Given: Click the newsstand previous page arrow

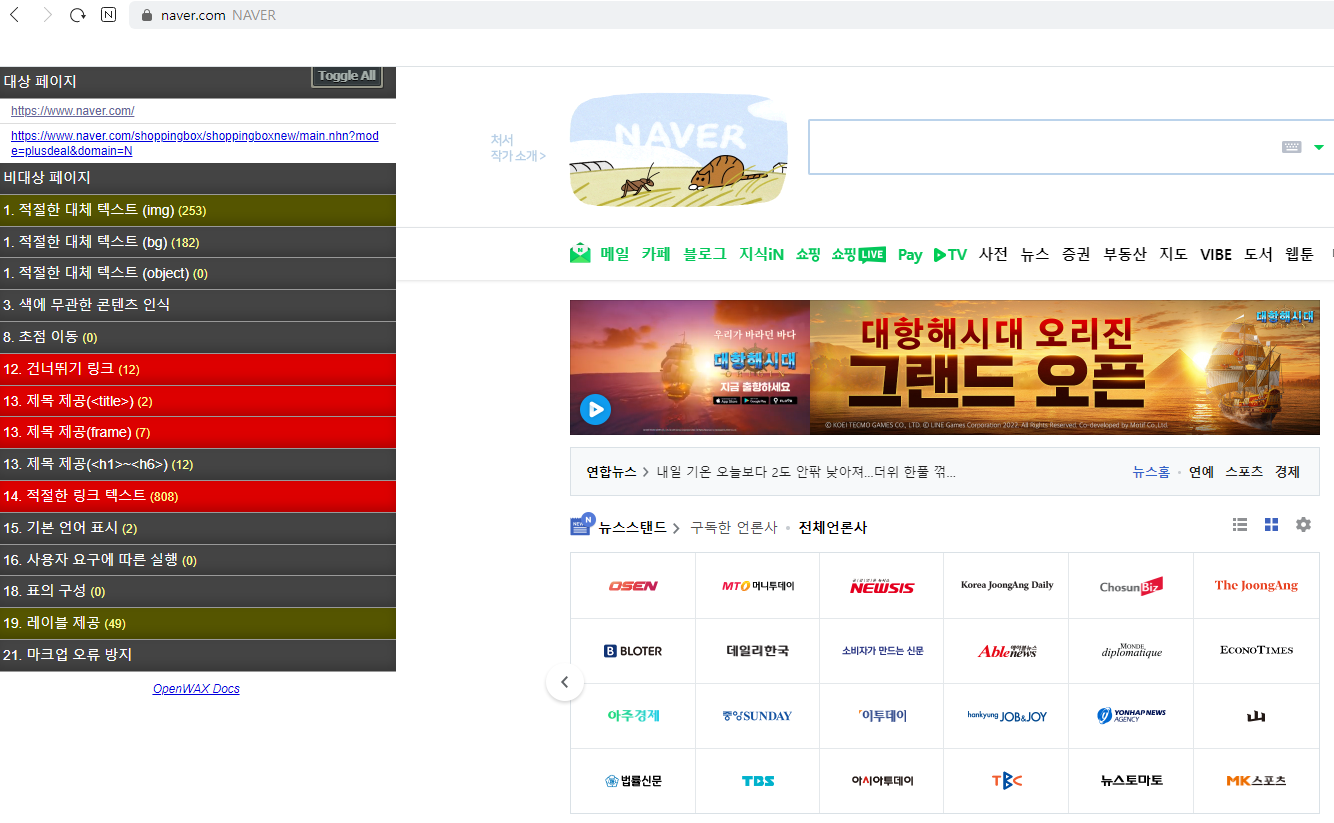Looking at the screenshot, I should coord(565,682).
